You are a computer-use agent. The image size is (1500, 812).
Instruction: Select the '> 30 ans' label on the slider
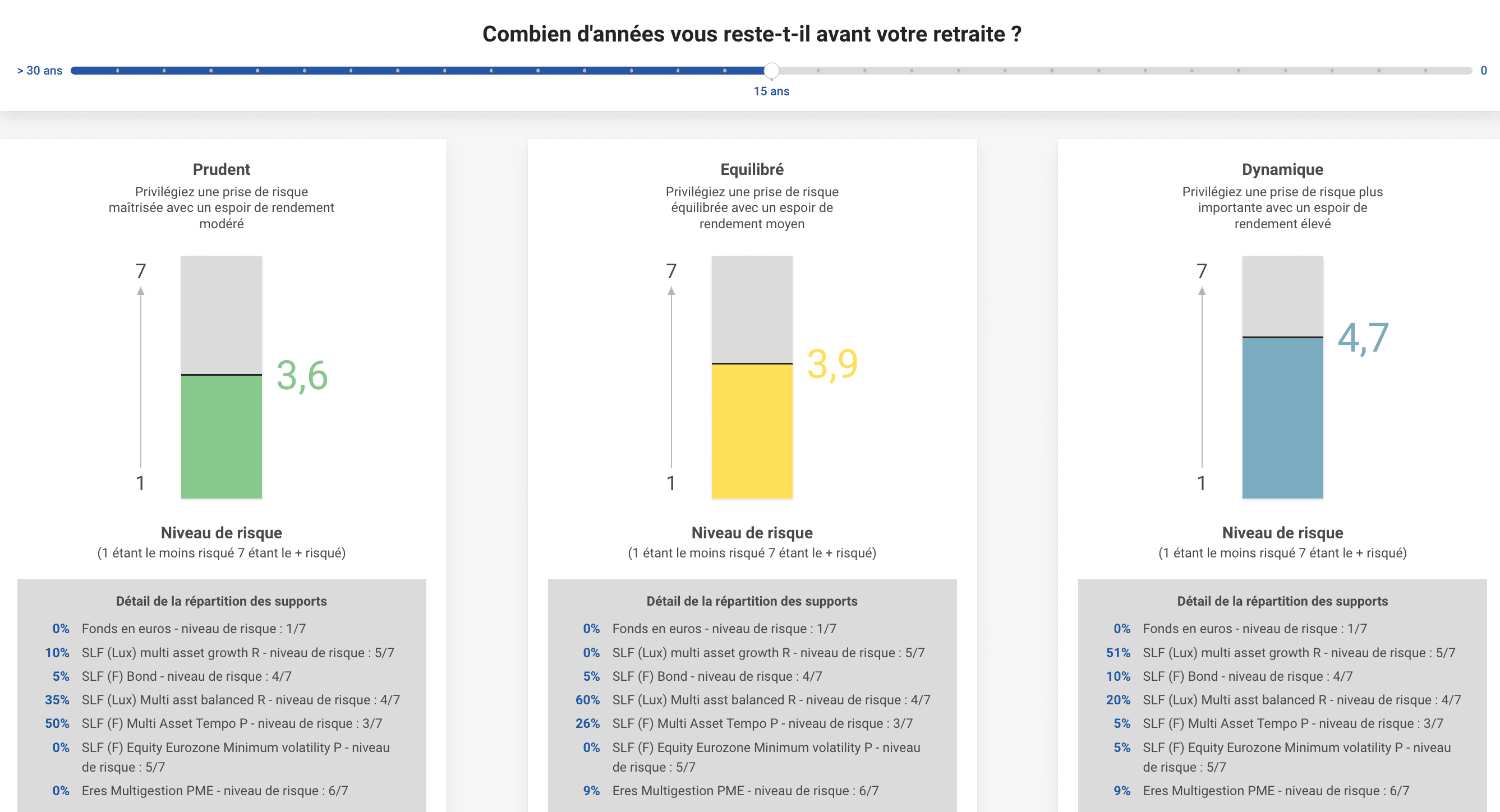40,70
